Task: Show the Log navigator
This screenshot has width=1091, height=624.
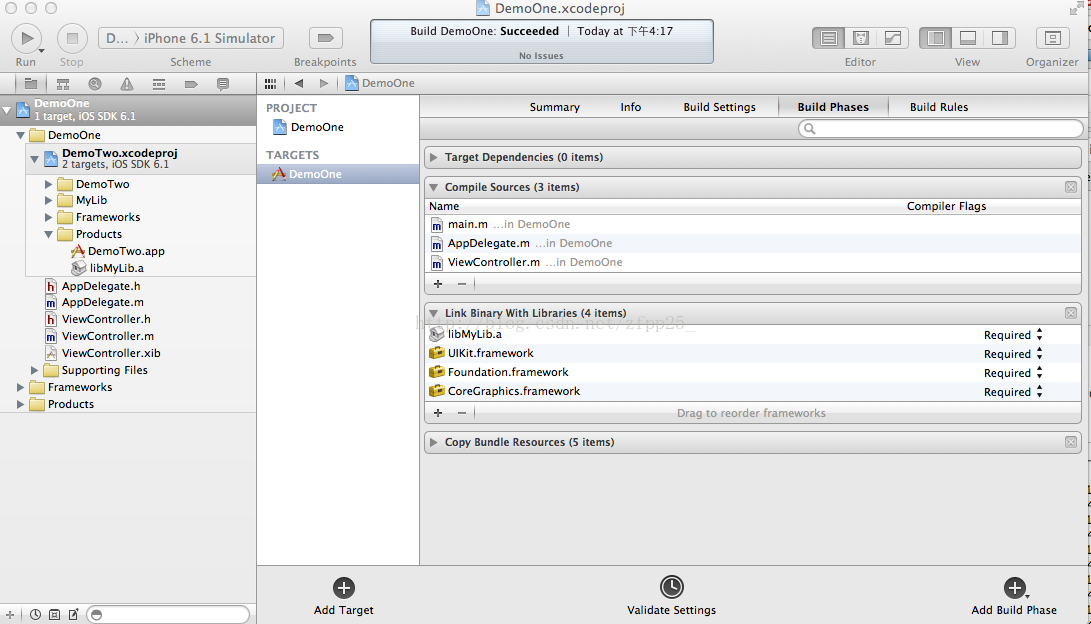Action: 223,84
